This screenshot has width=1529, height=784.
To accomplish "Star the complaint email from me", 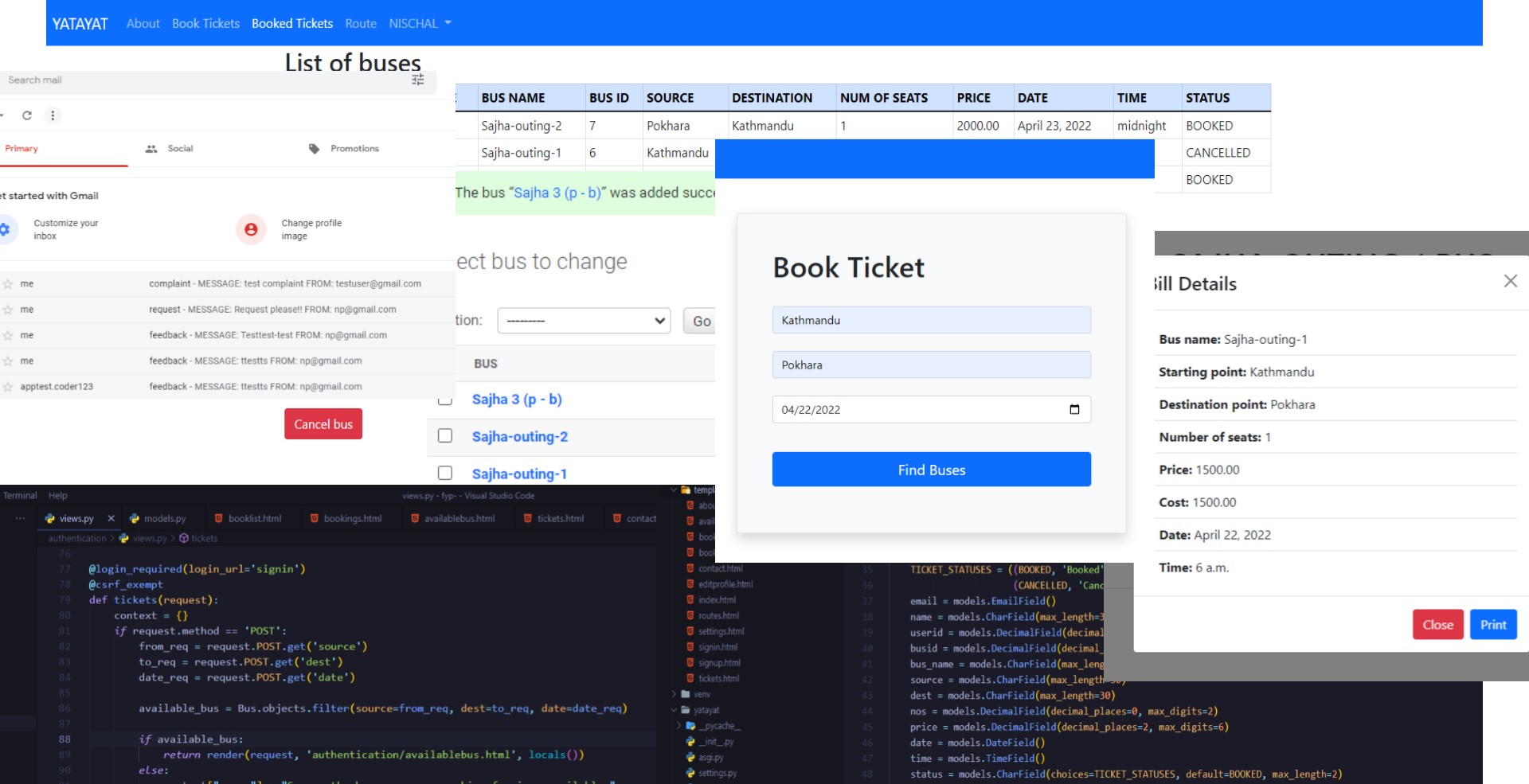I will coord(7,284).
